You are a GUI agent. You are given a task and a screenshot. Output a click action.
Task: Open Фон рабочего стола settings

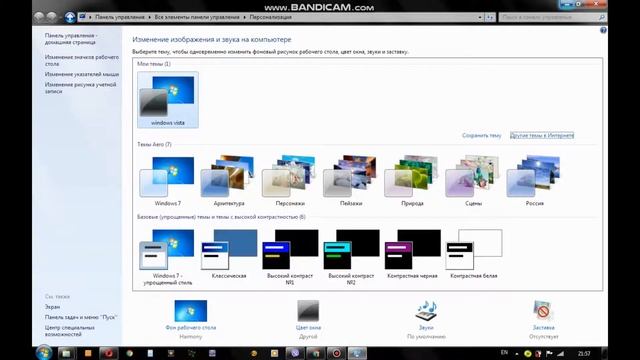click(191, 320)
